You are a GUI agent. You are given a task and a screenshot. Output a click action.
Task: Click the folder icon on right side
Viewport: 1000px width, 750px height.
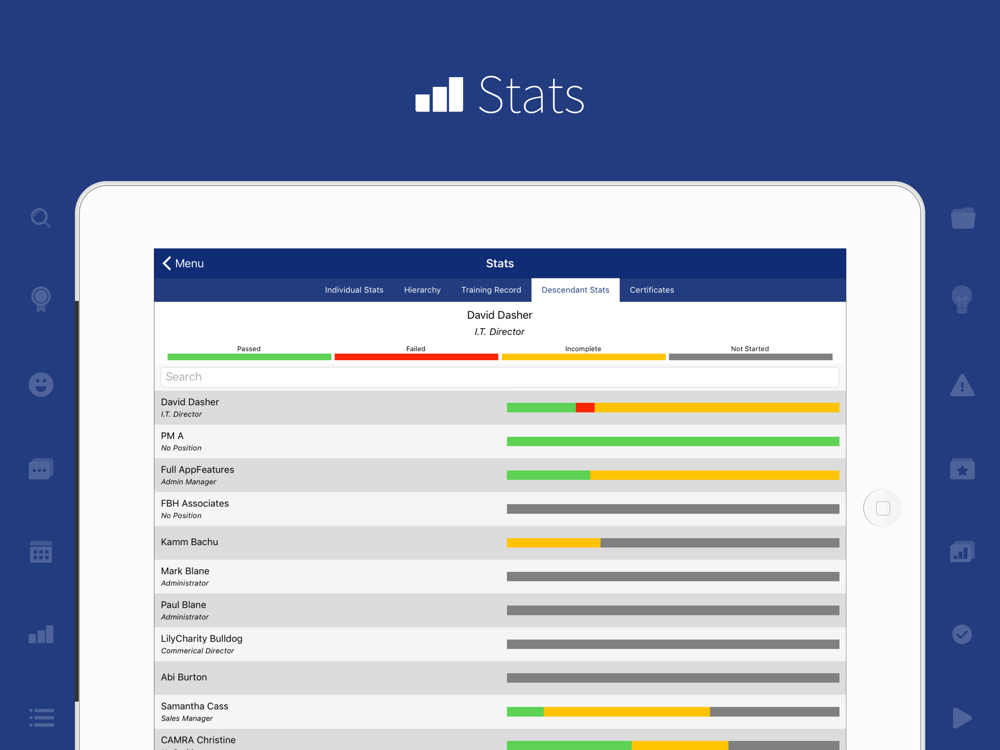coord(963,218)
